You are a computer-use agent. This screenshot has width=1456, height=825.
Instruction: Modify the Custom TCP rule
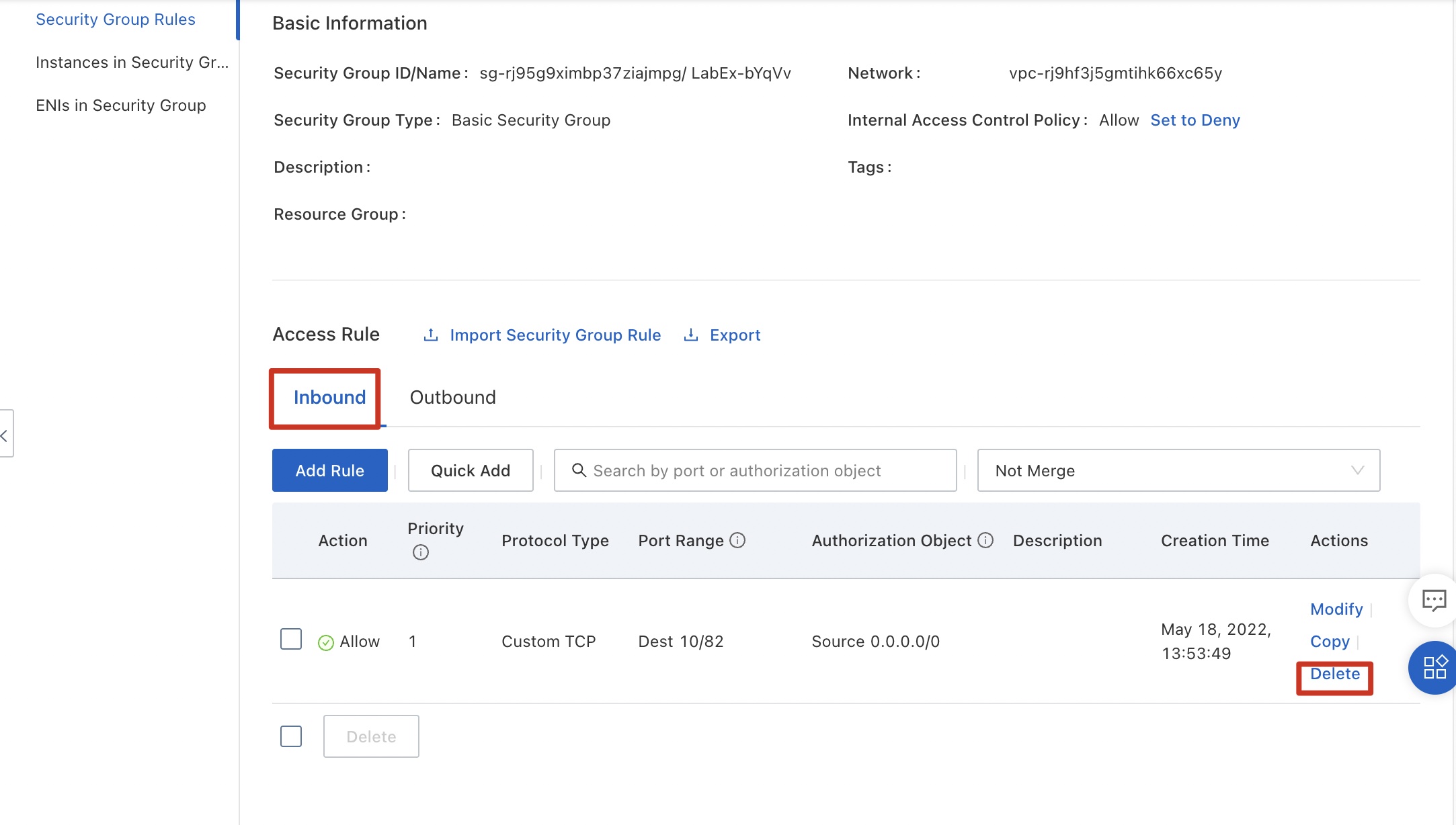(x=1336, y=609)
